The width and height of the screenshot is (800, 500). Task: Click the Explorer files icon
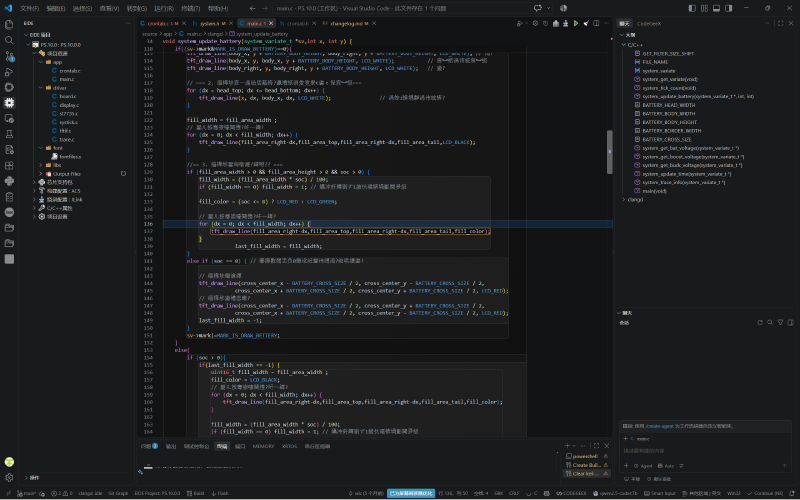(x=9, y=24)
